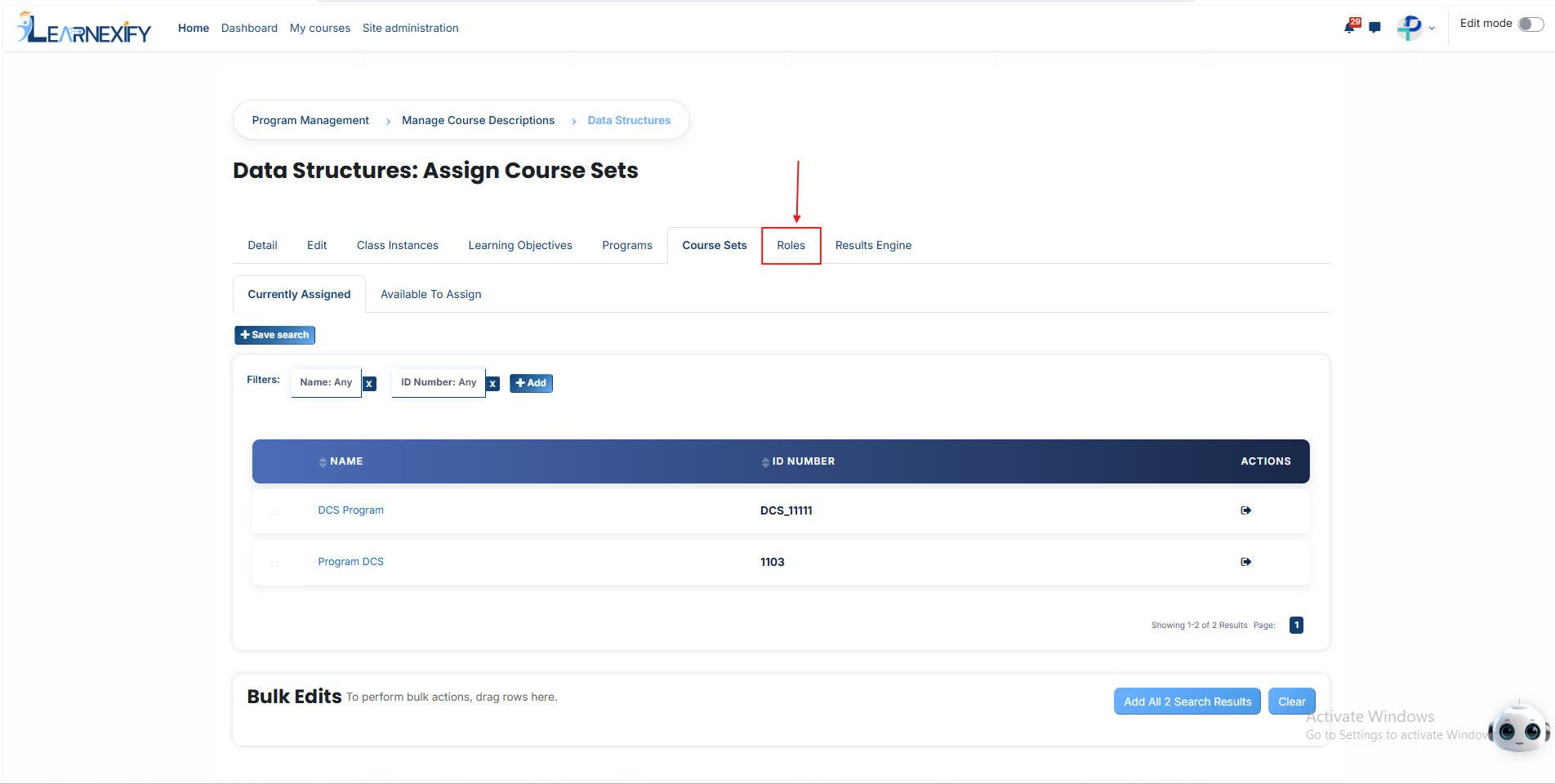Open the ID Number: Any filter dropdown
Viewport: 1555px width, 784px height.
439,382
